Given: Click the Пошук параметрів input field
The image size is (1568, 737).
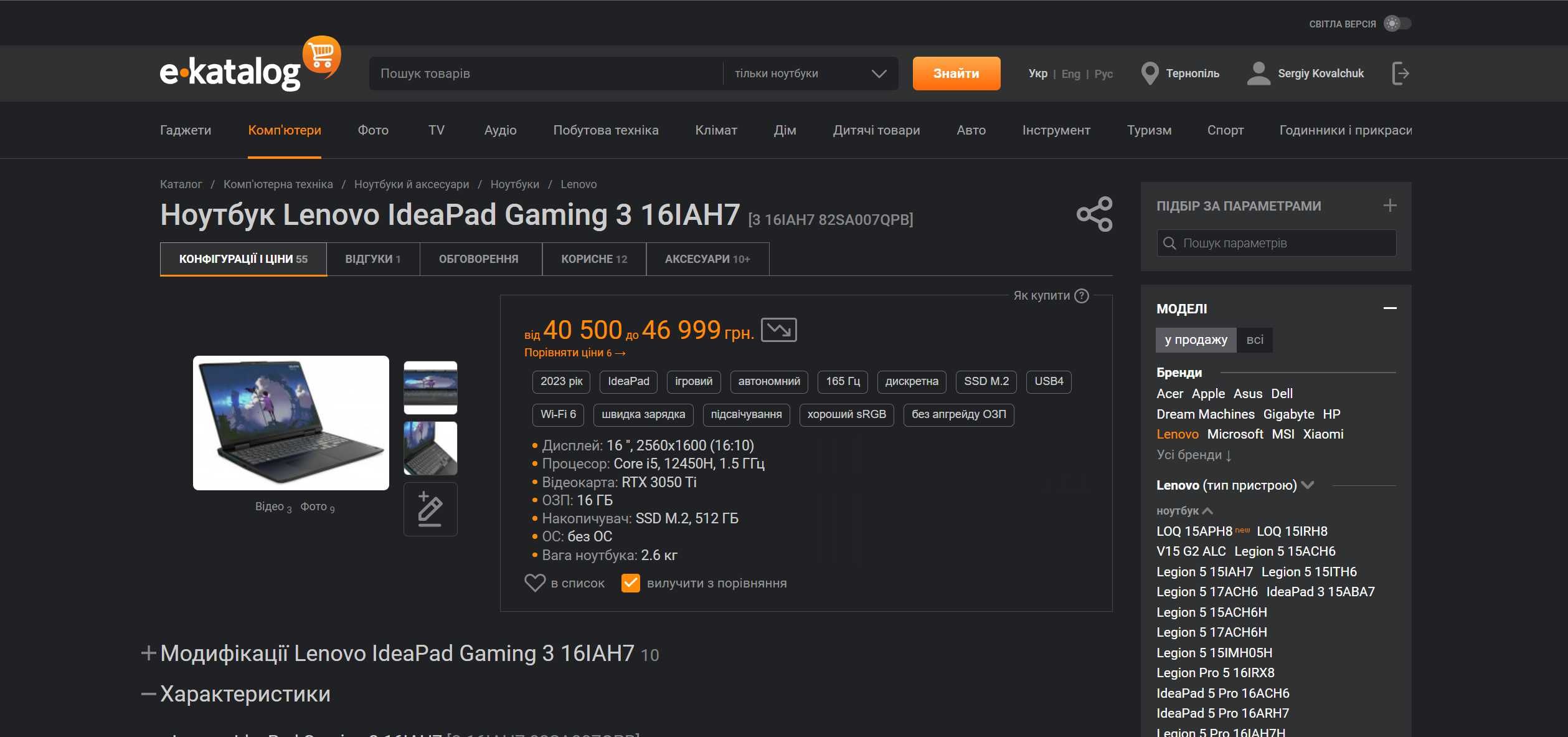Looking at the screenshot, I should click(1277, 243).
